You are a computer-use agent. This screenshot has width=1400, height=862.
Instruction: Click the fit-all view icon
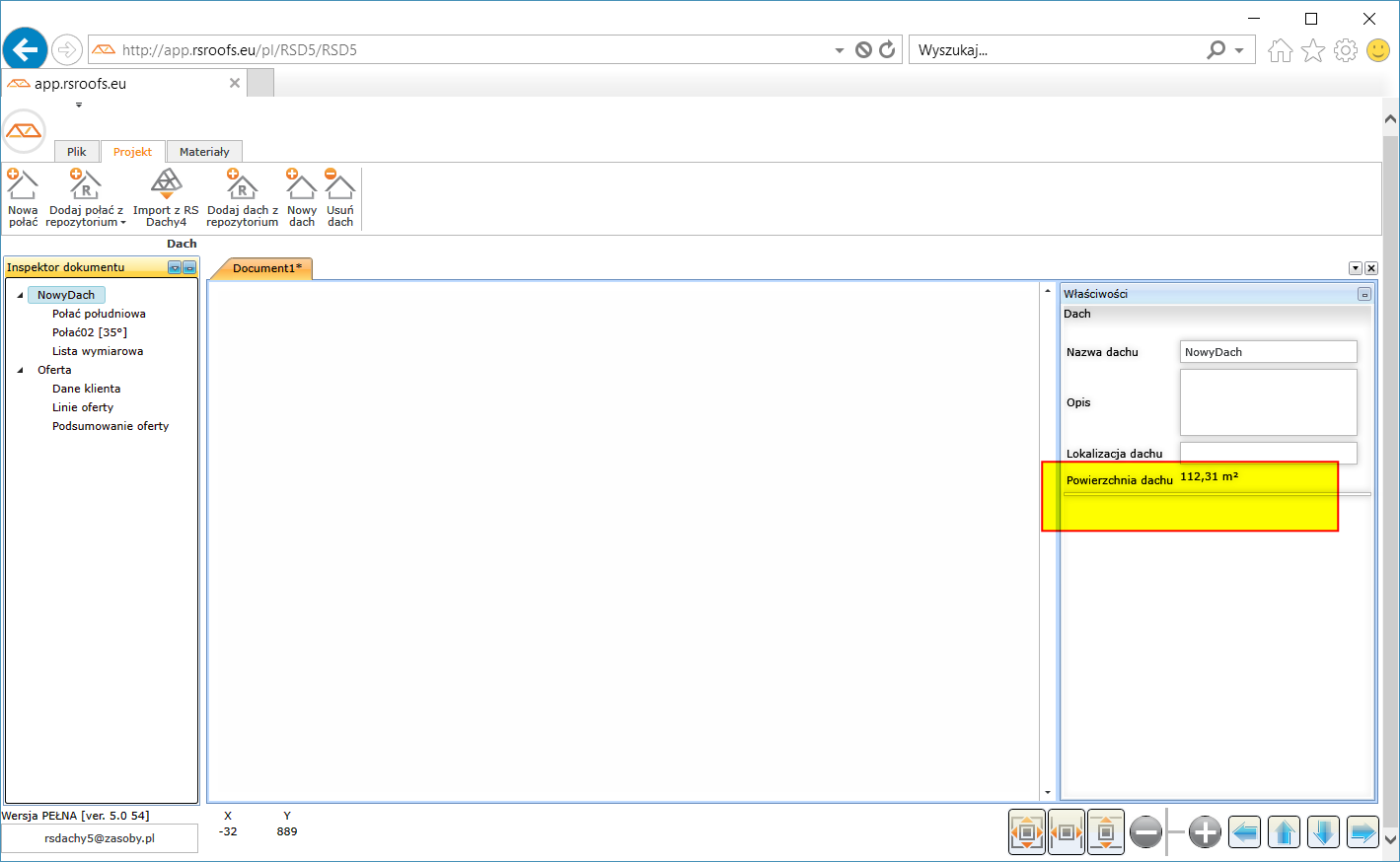(1027, 832)
